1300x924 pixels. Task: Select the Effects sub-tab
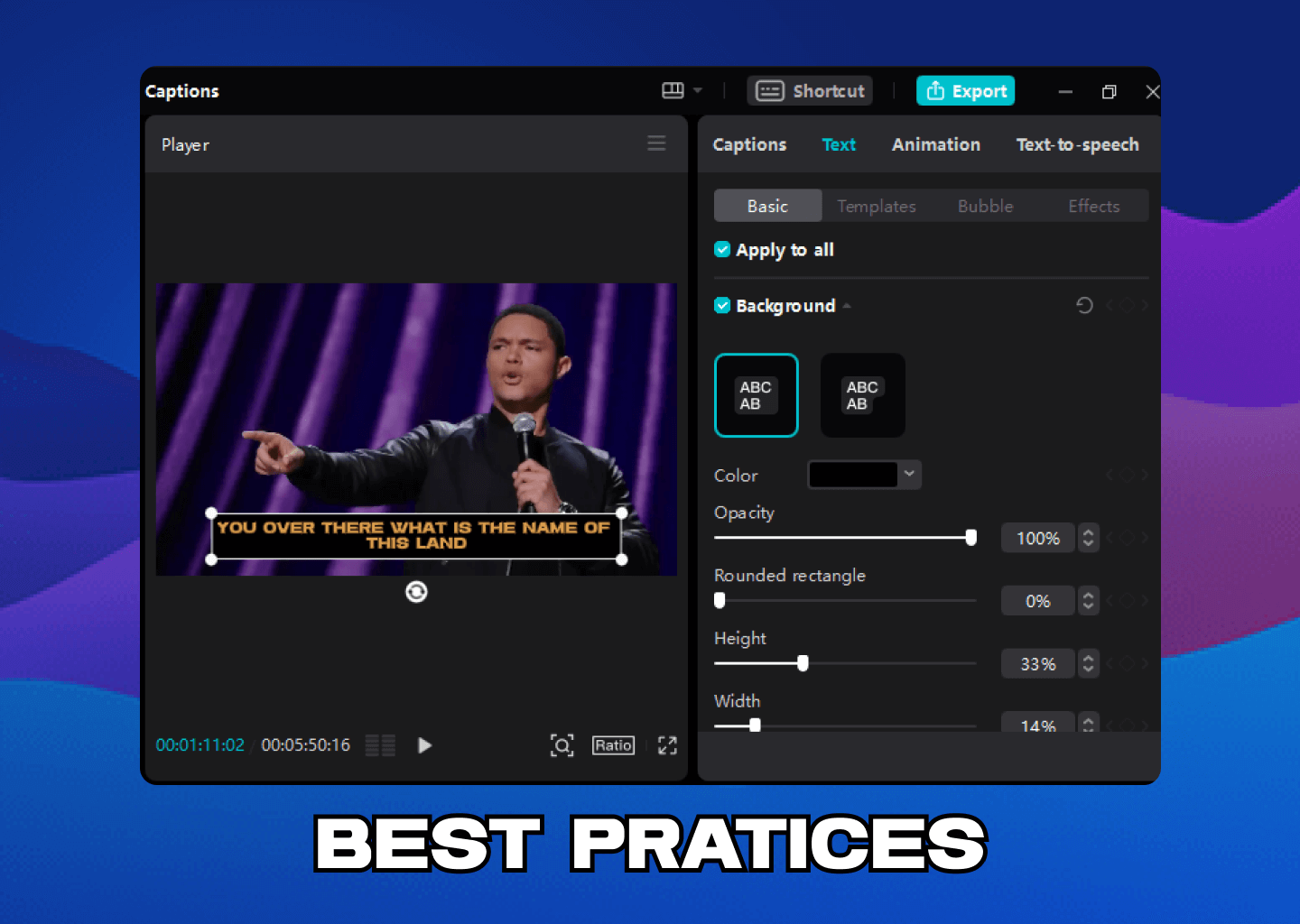coord(1093,206)
